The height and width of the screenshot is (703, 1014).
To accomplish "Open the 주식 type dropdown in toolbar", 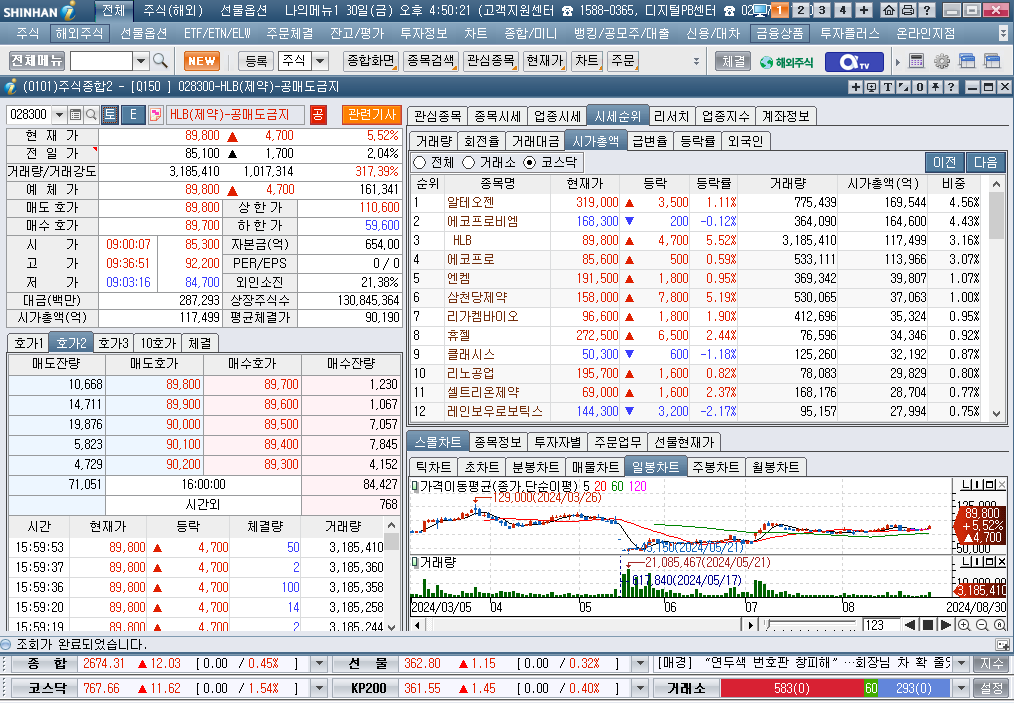I will (x=321, y=61).
